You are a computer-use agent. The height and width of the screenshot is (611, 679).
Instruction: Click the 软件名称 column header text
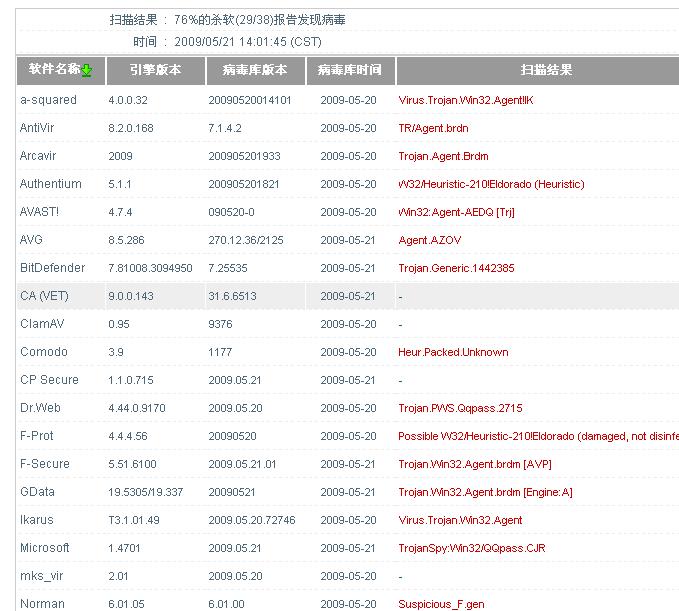click(55, 69)
